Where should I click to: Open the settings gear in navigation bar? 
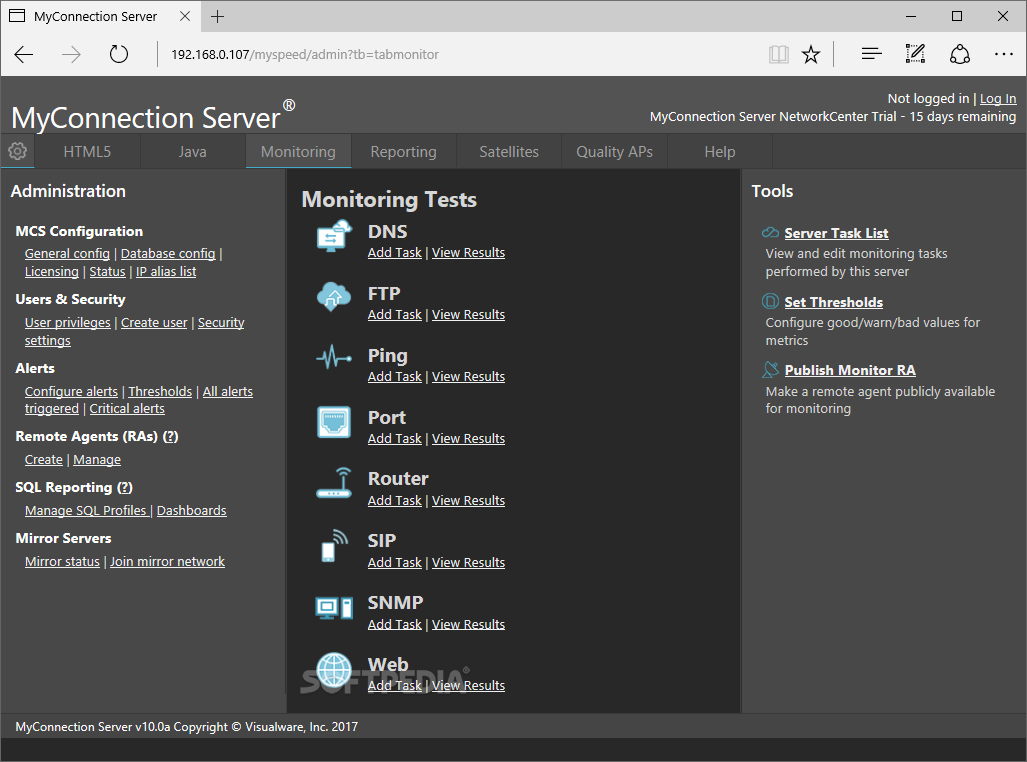point(18,151)
